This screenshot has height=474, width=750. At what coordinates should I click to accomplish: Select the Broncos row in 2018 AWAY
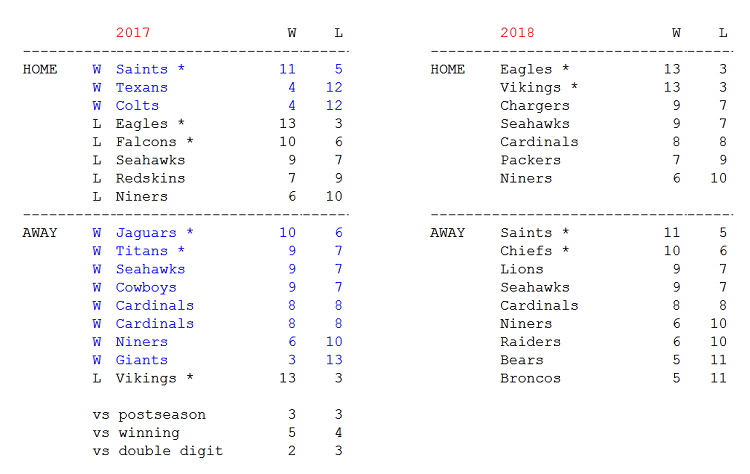click(x=614, y=378)
